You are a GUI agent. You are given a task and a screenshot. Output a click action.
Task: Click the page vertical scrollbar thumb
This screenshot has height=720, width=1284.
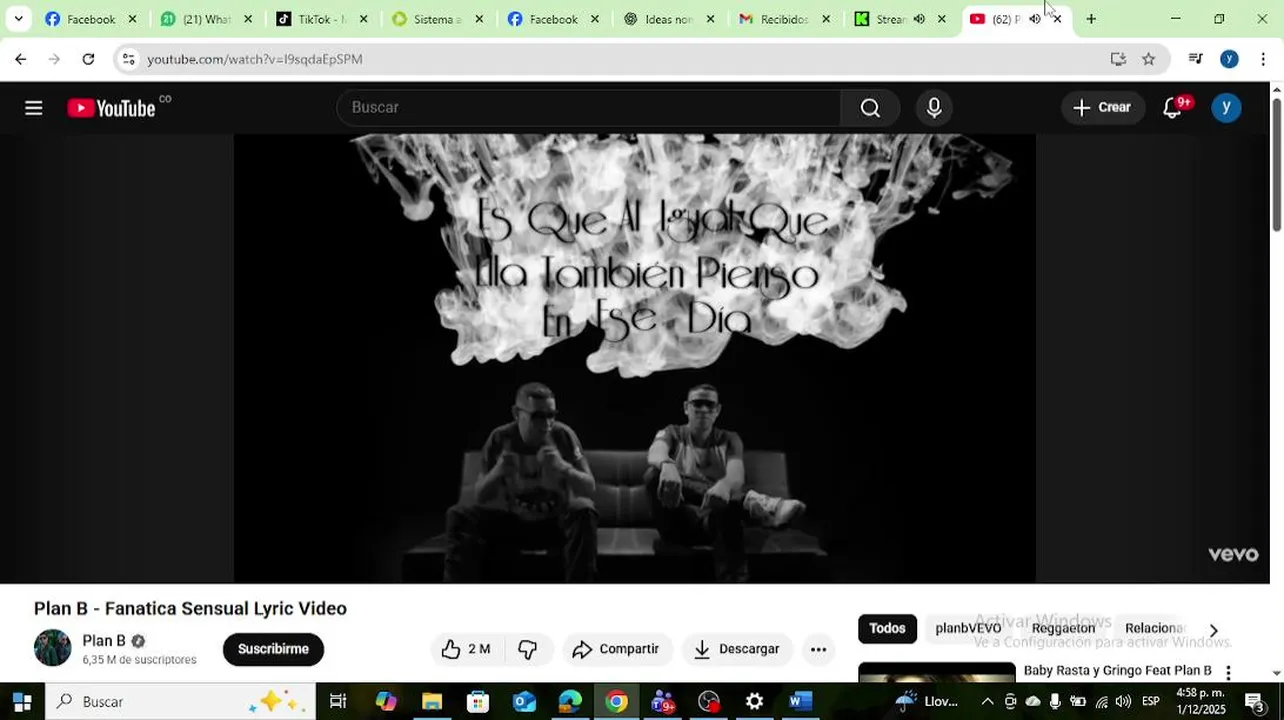pos(1277,165)
